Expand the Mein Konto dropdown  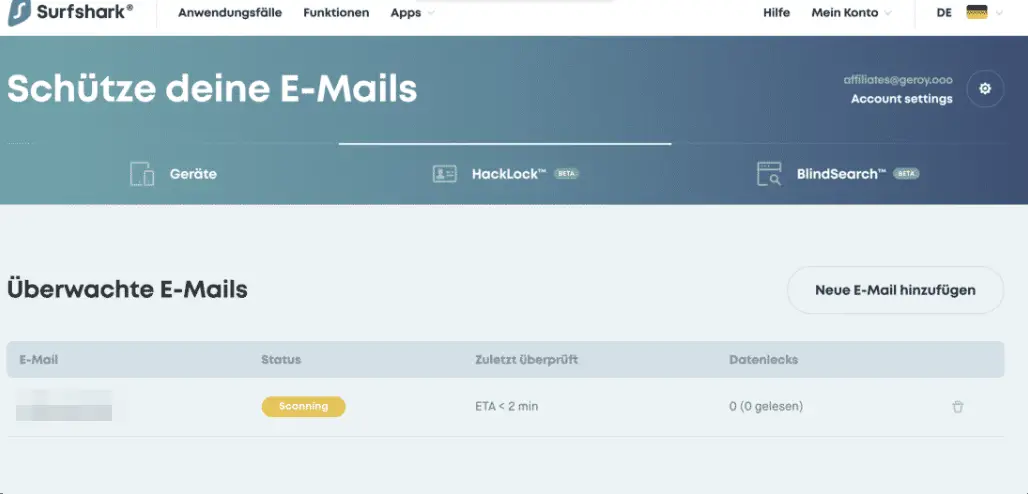tap(851, 12)
